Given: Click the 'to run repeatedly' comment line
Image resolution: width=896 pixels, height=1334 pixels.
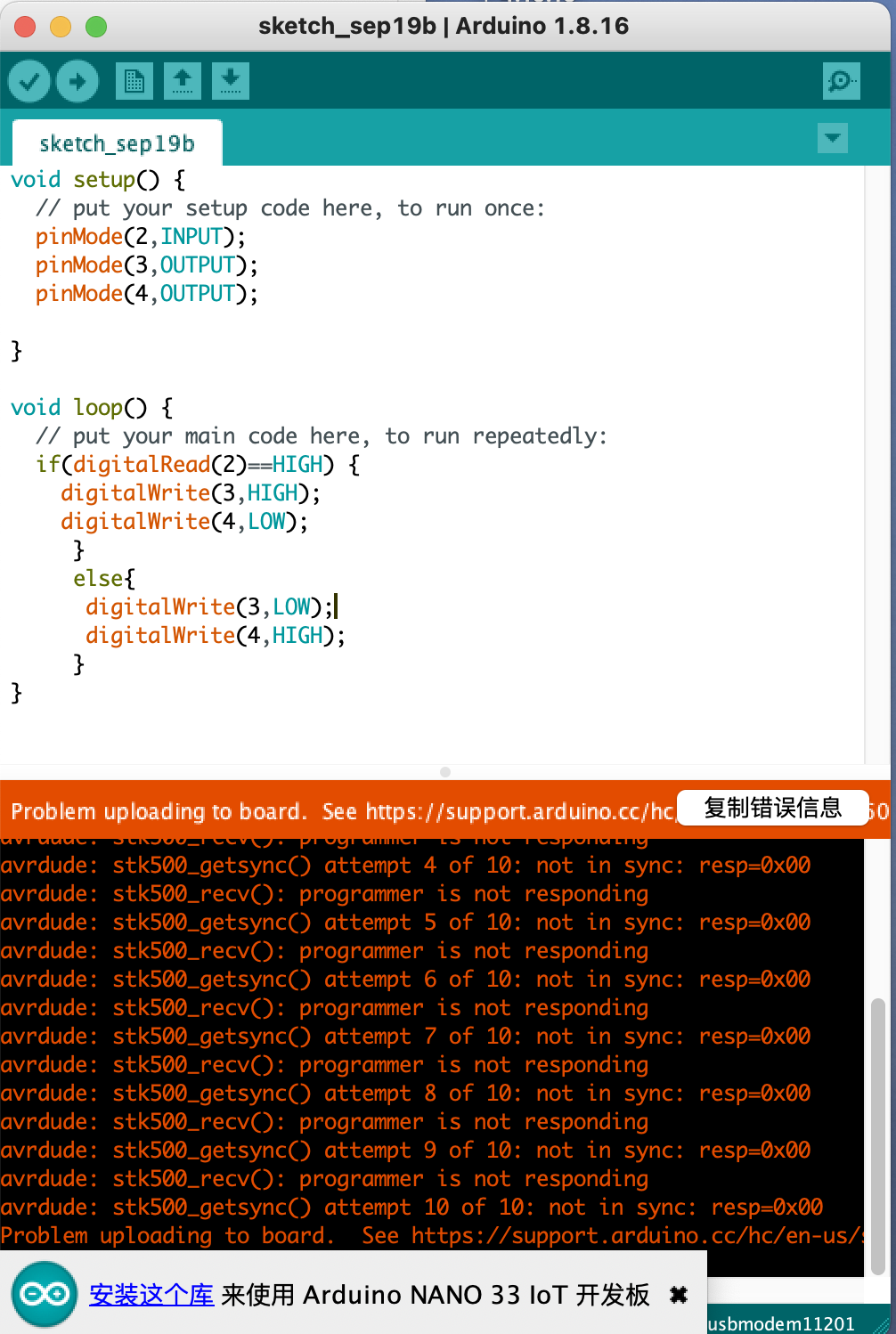Looking at the screenshot, I should tap(322, 436).
